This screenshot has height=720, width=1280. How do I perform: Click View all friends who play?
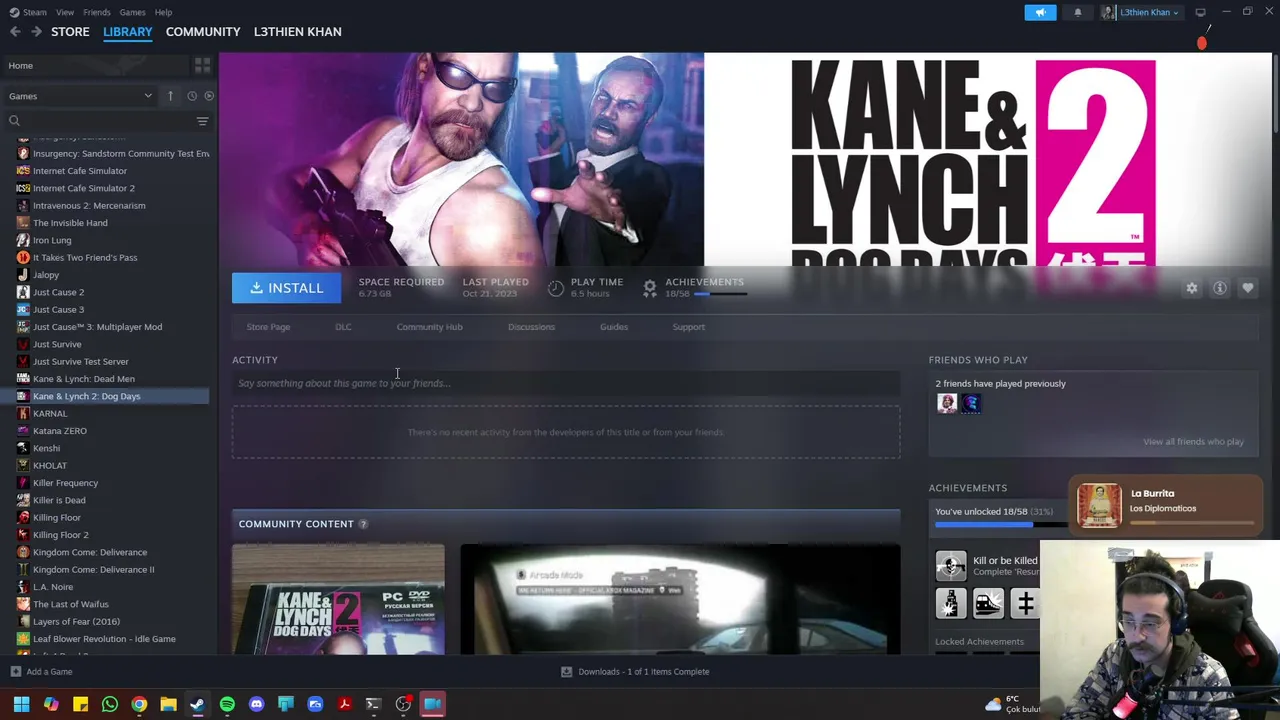[x=1193, y=442]
